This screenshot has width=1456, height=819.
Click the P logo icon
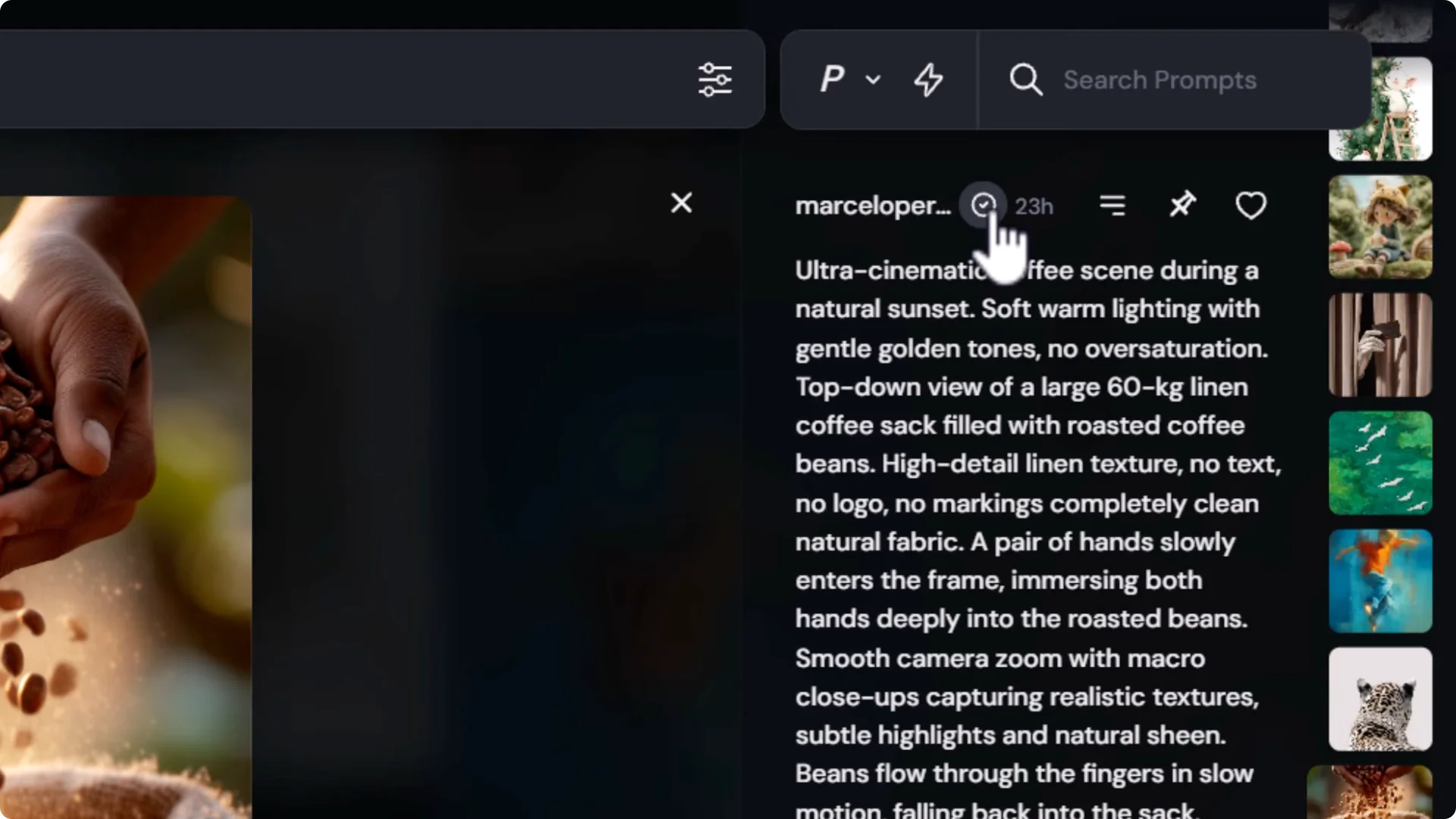tap(833, 79)
